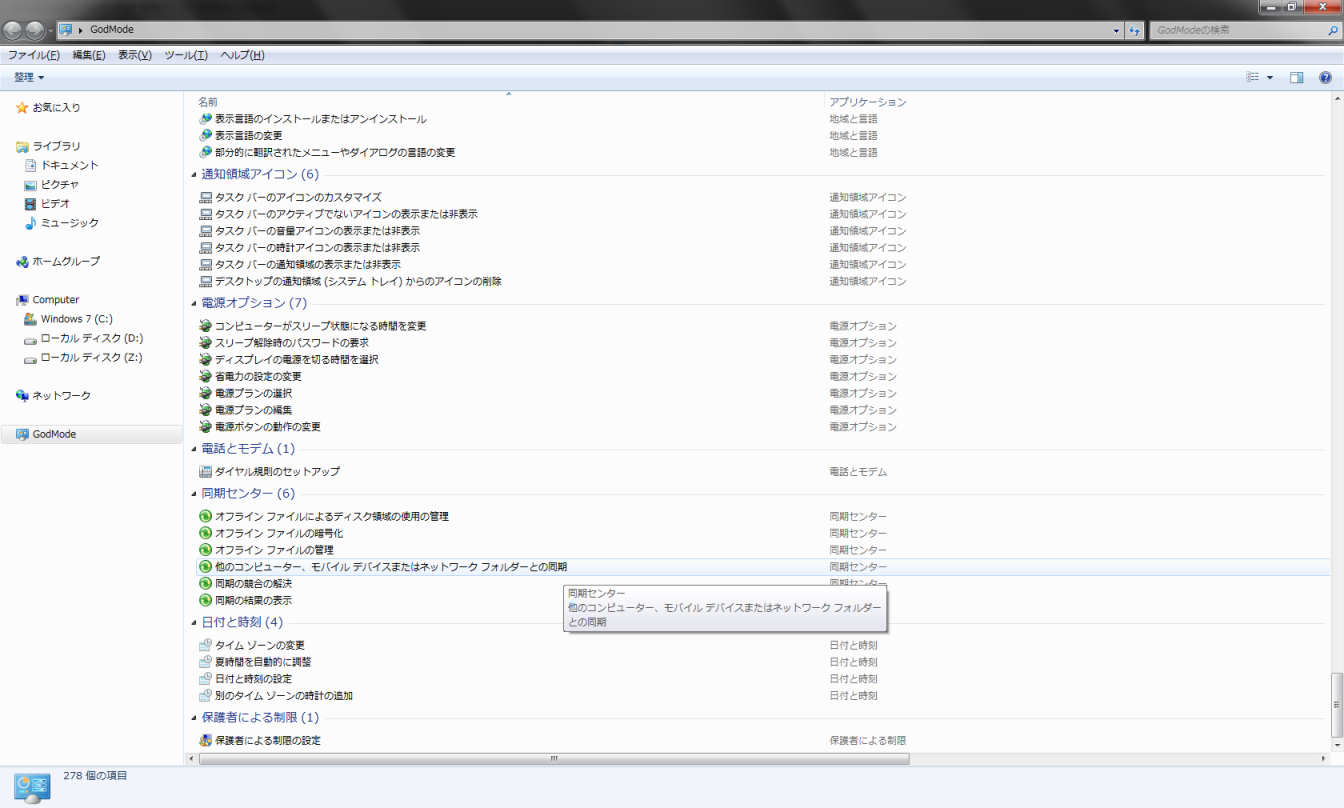
Task: Click the icon beside タスク バーのアイコンのカスタマイズ
Action: tap(206, 197)
